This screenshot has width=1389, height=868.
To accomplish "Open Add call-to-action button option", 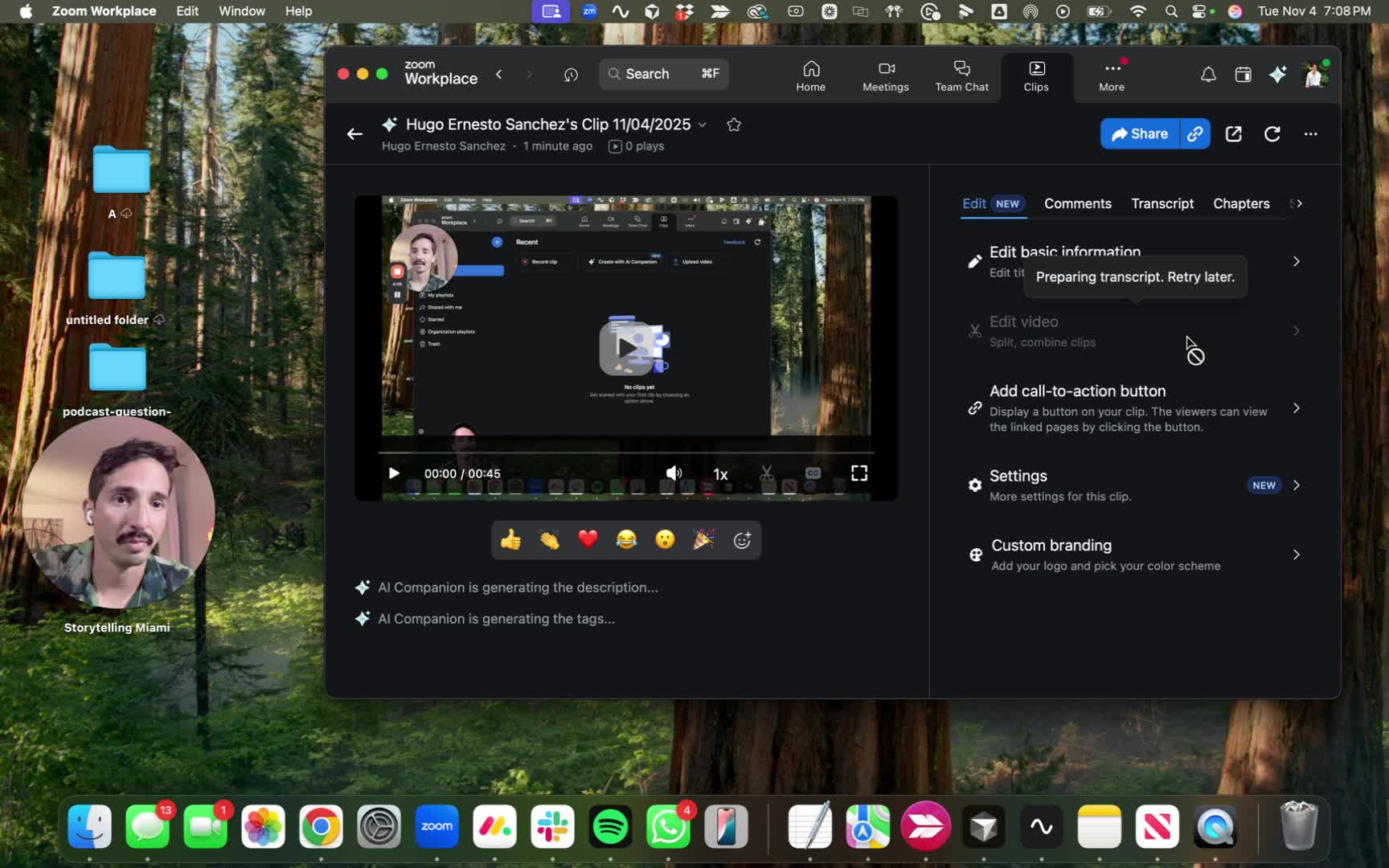I will pos(1133,408).
